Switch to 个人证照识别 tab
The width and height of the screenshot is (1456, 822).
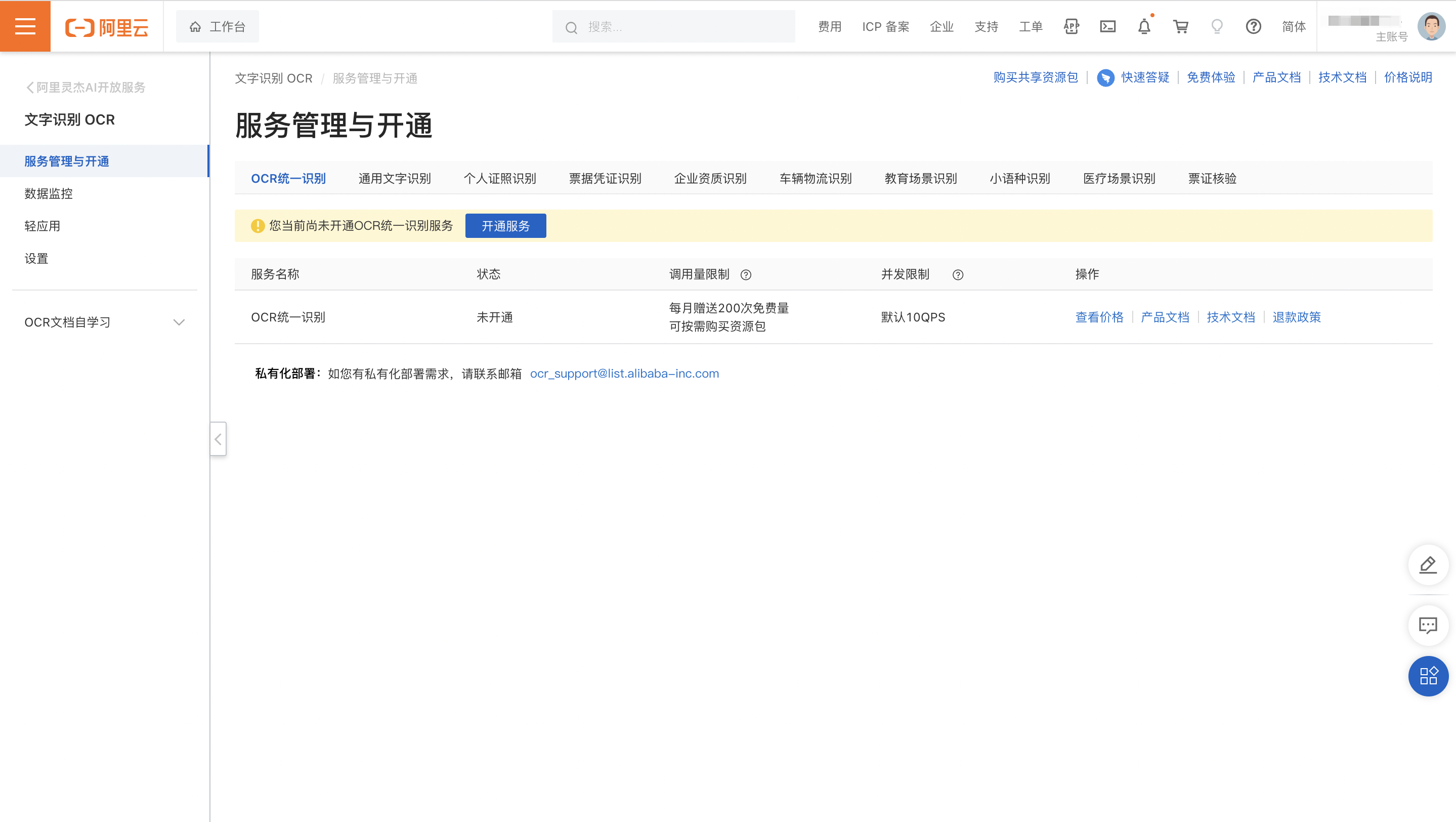pyautogui.click(x=500, y=178)
